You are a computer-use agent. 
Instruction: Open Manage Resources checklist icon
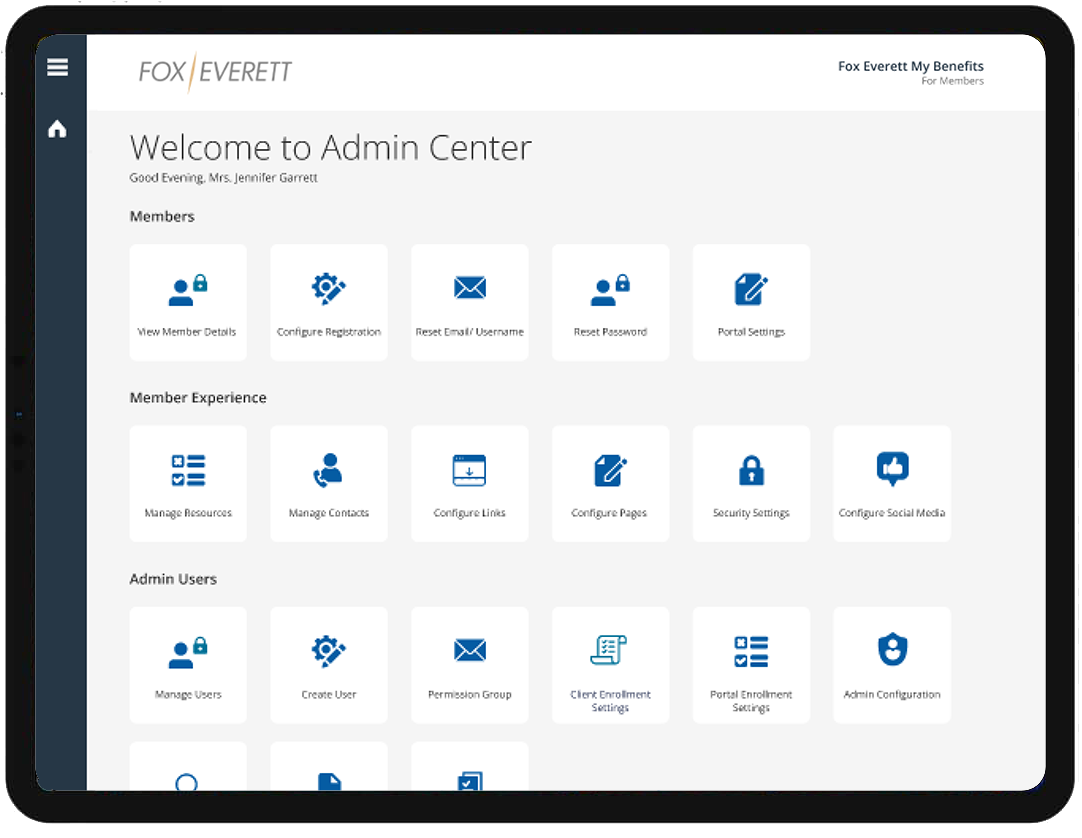pyautogui.click(x=188, y=470)
